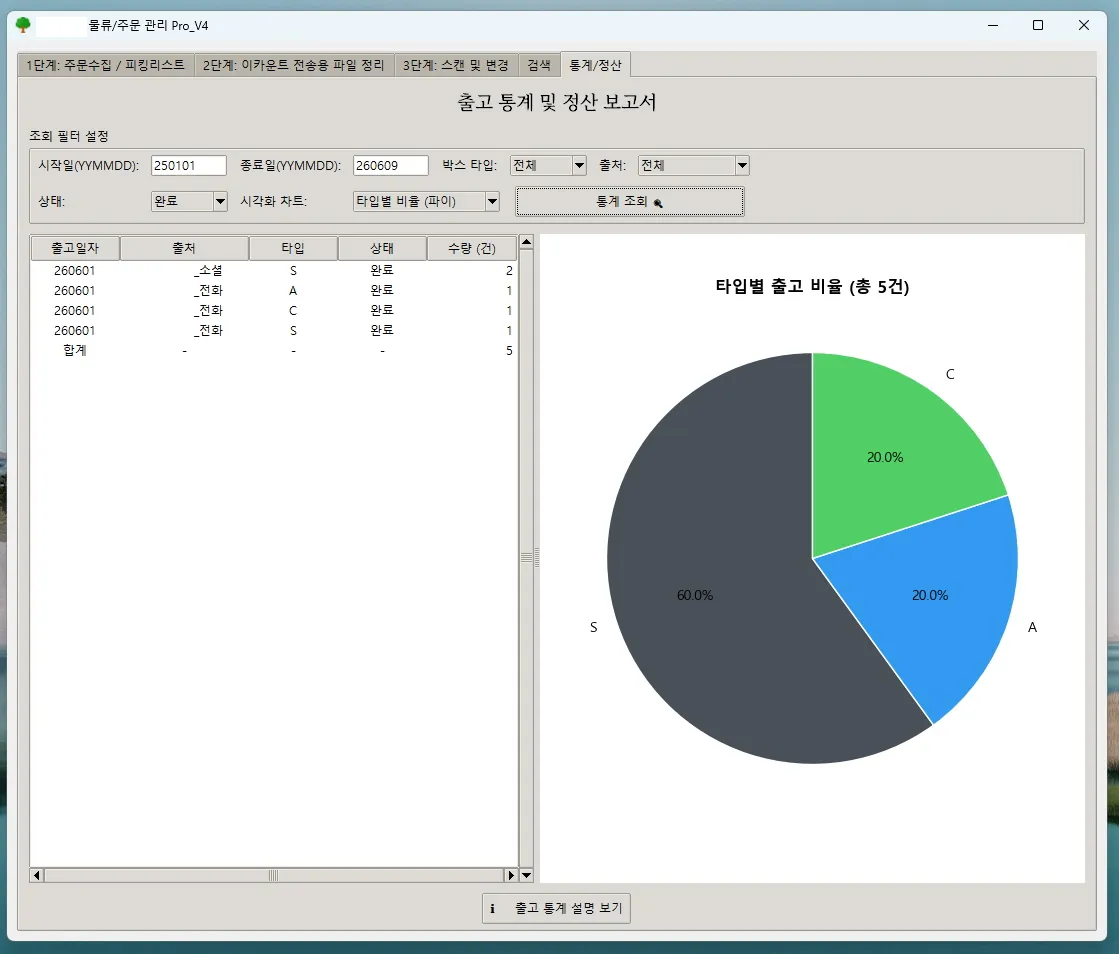Image resolution: width=1119 pixels, height=954 pixels.
Task: Click the magnifier icon on 통계 조회 button
Action: pyautogui.click(x=658, y=203)
